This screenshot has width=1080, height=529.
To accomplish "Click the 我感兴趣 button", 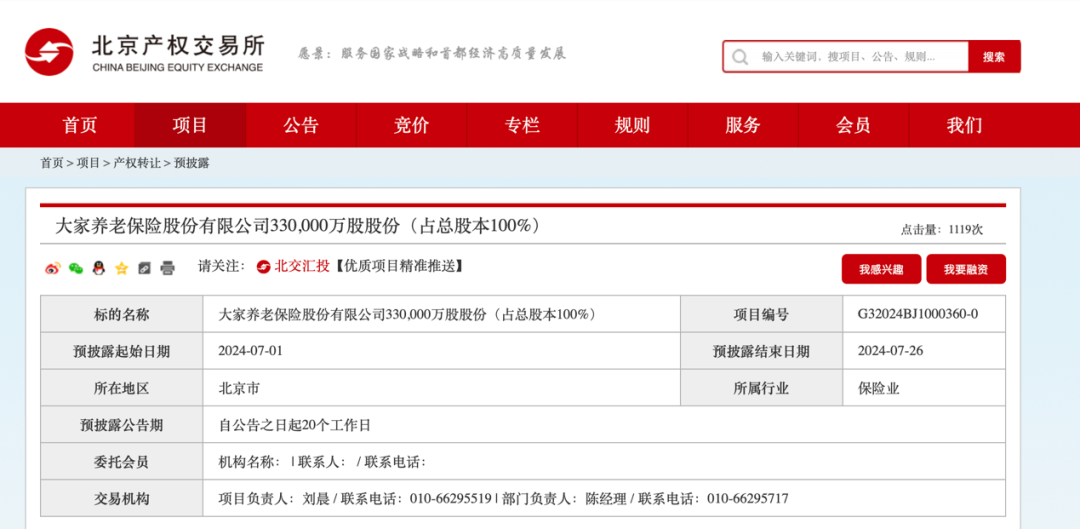I will click(881, 269).
